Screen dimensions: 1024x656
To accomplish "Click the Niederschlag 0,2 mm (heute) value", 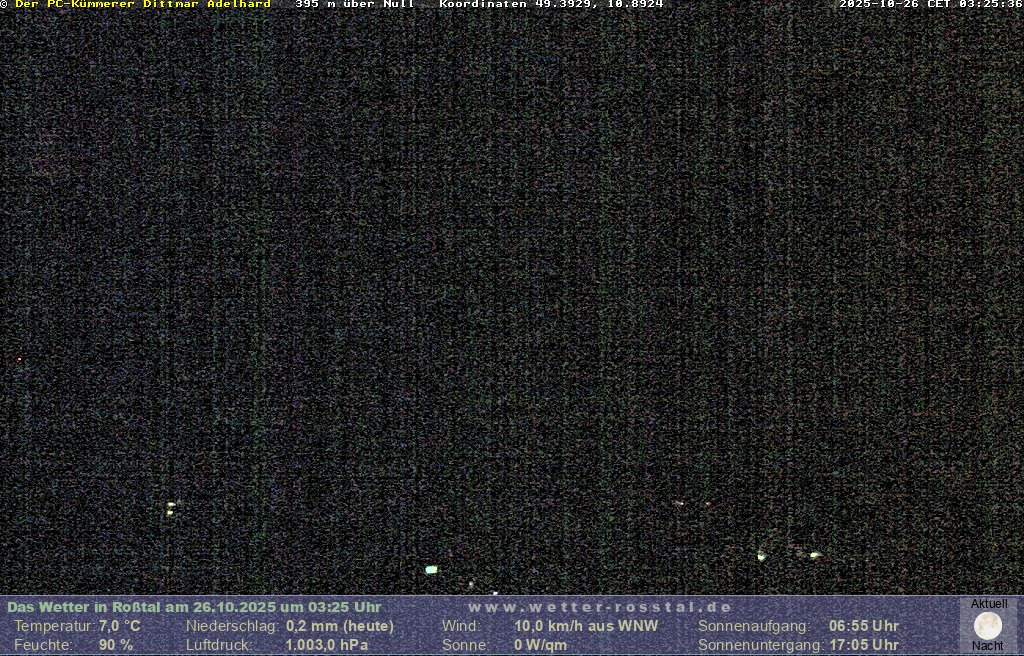I will pyautogui.click(x=339, y=626).
